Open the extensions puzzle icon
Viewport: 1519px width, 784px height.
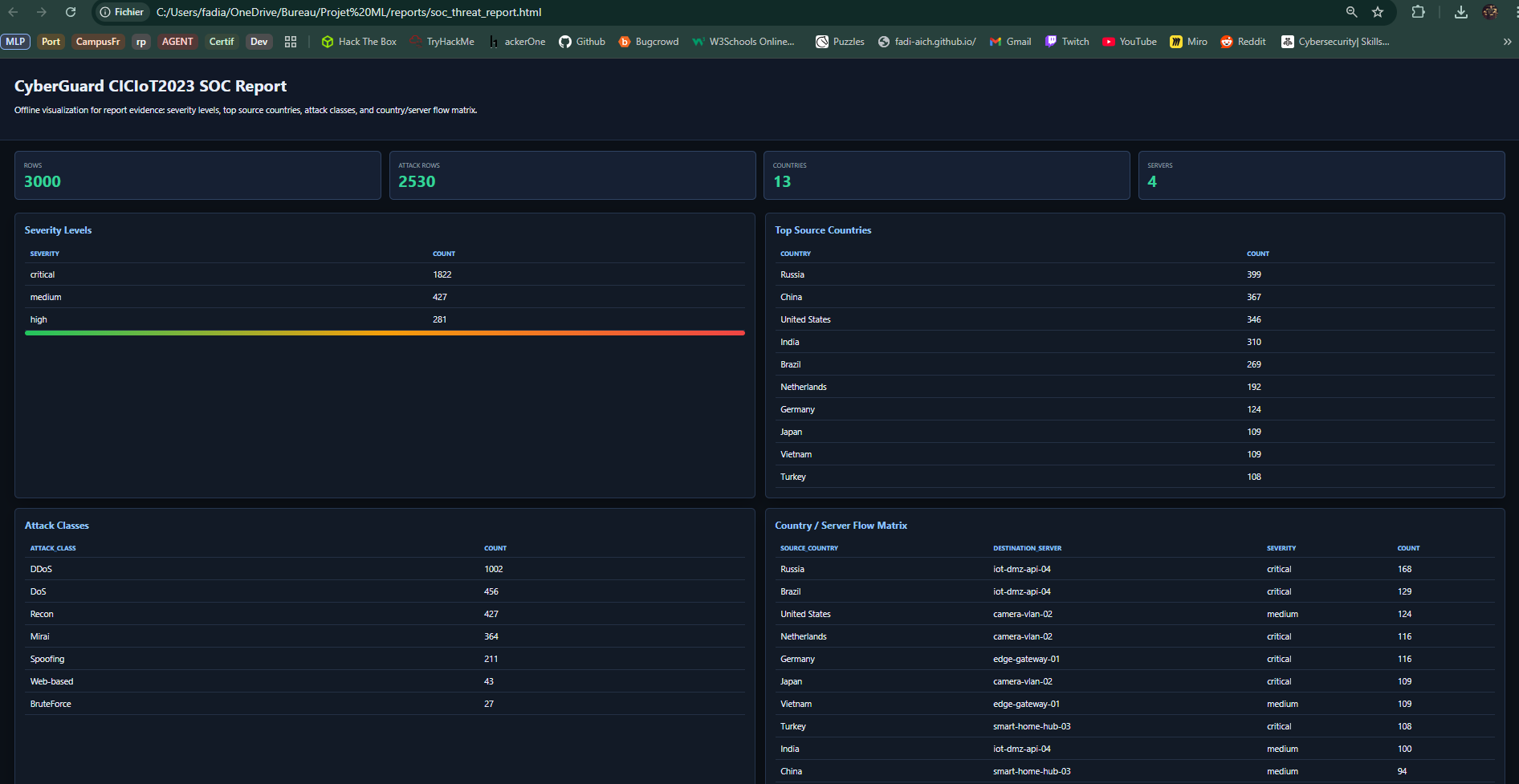(1419, 12)
